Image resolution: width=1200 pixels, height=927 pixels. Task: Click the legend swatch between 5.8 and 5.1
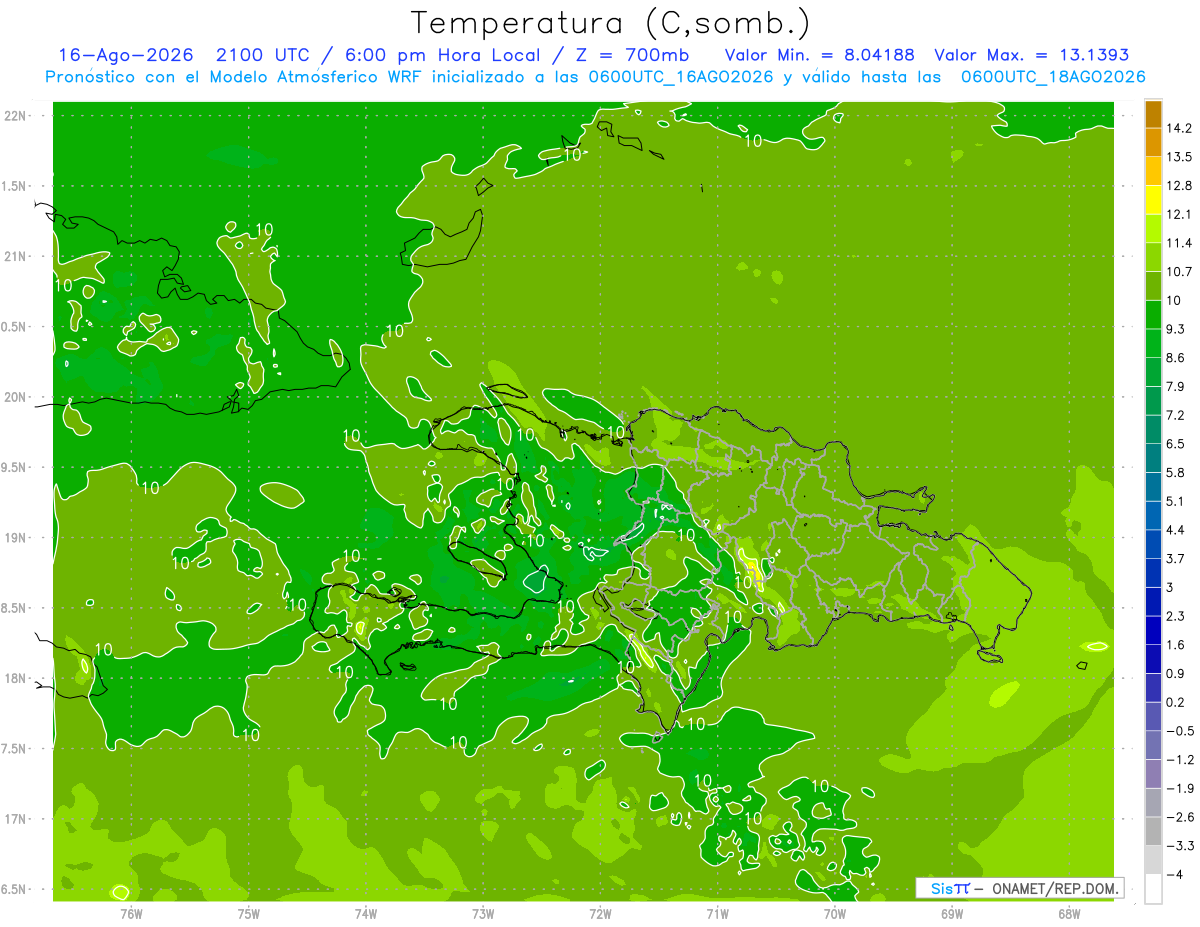click(1153, 487)
